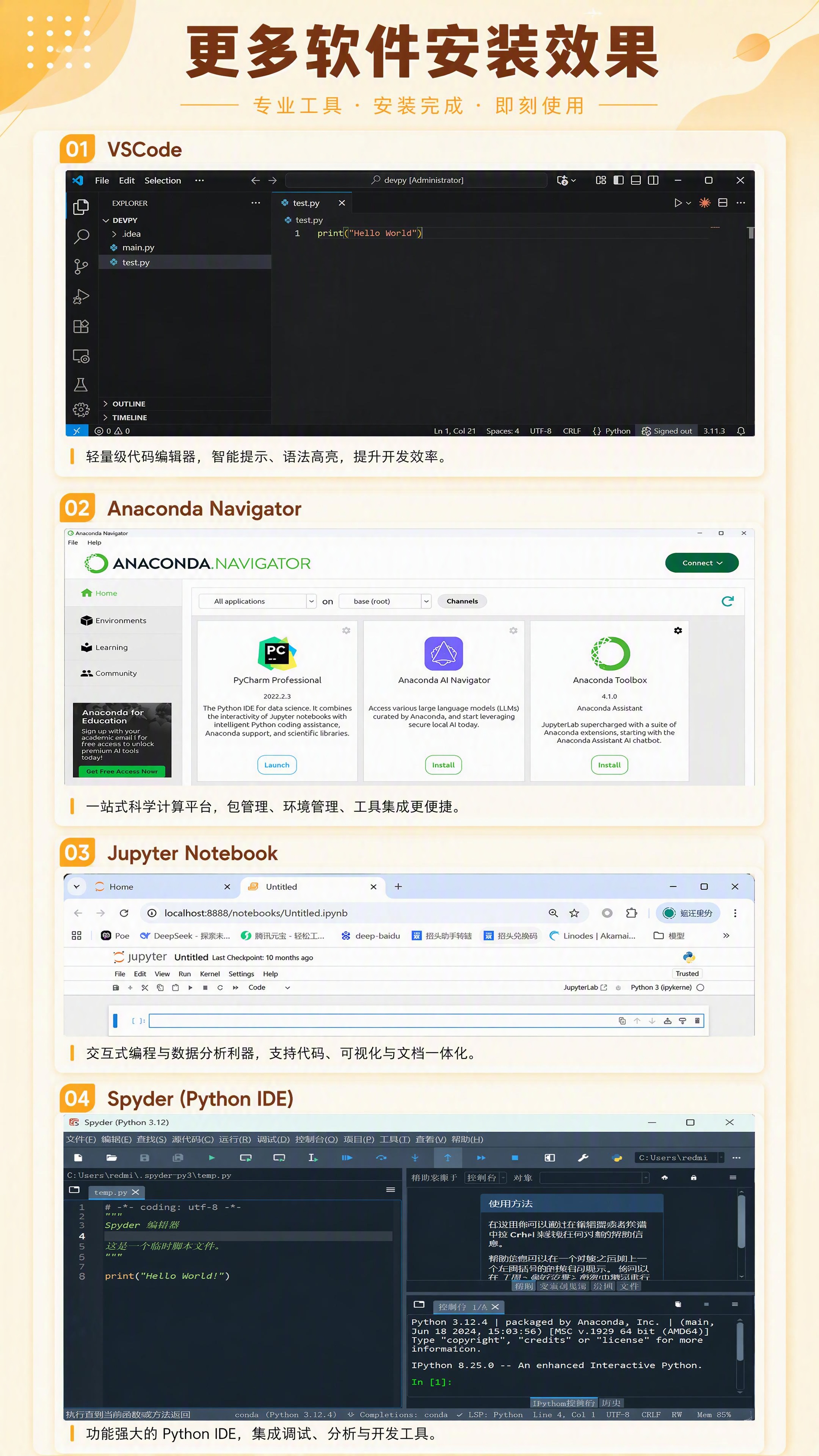The image size is (819, 1456).
Task: Cut the selected Jupyter cell
Action: [x=145, y=987]
